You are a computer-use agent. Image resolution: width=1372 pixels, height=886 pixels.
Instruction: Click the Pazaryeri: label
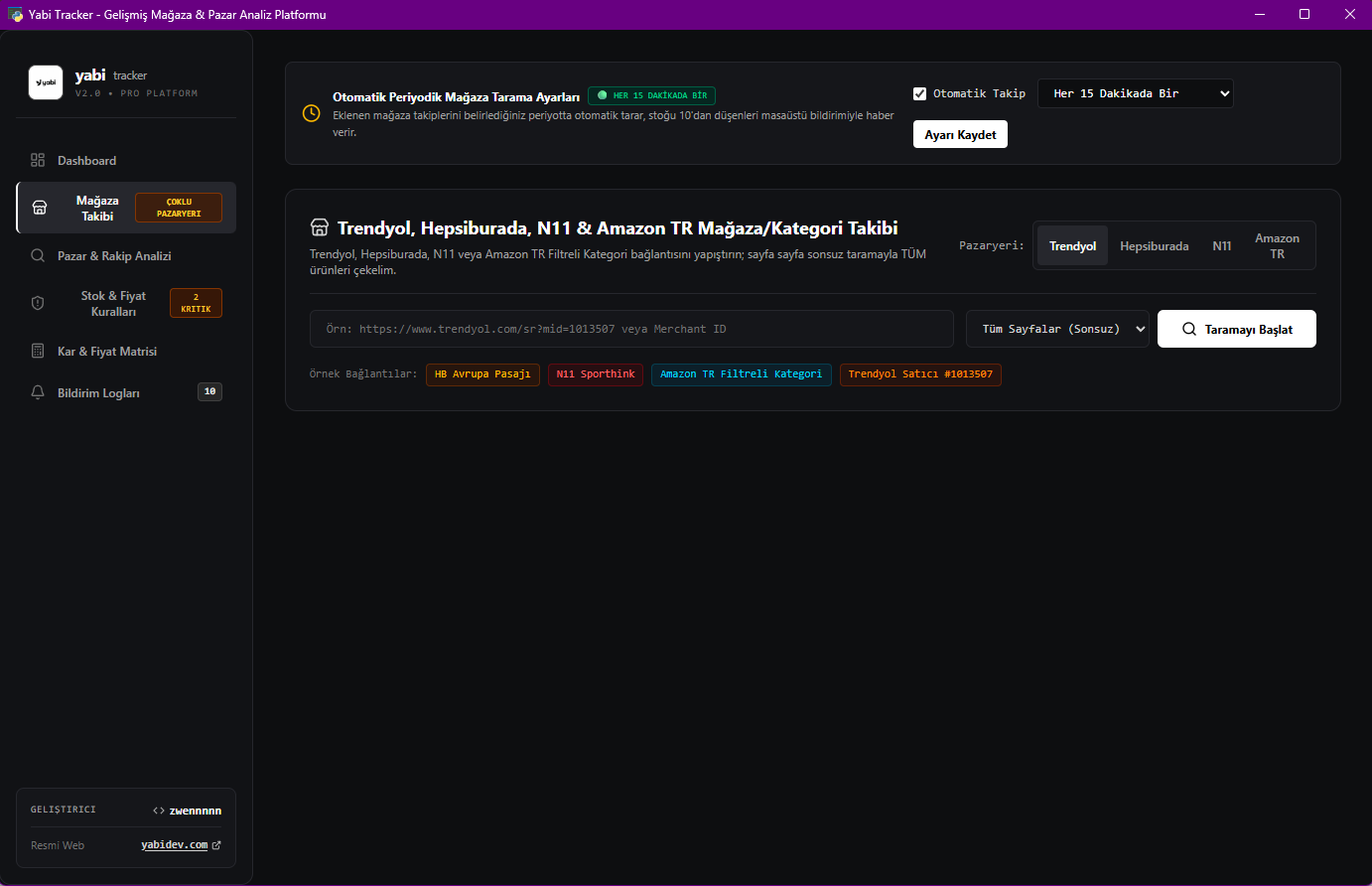point(991,245)
